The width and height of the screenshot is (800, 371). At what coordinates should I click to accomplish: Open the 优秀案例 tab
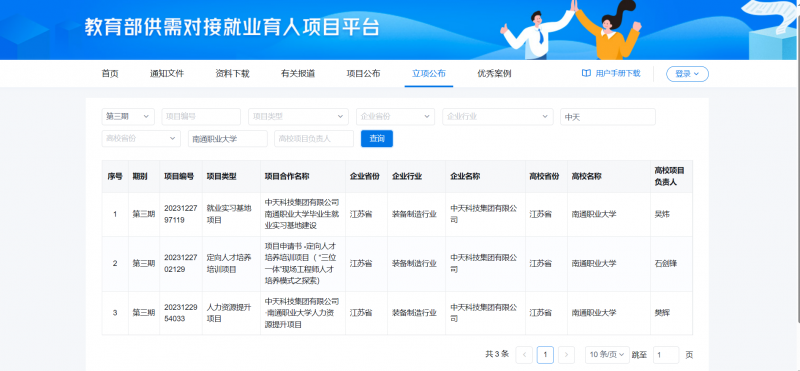click(x=494, y=73)
